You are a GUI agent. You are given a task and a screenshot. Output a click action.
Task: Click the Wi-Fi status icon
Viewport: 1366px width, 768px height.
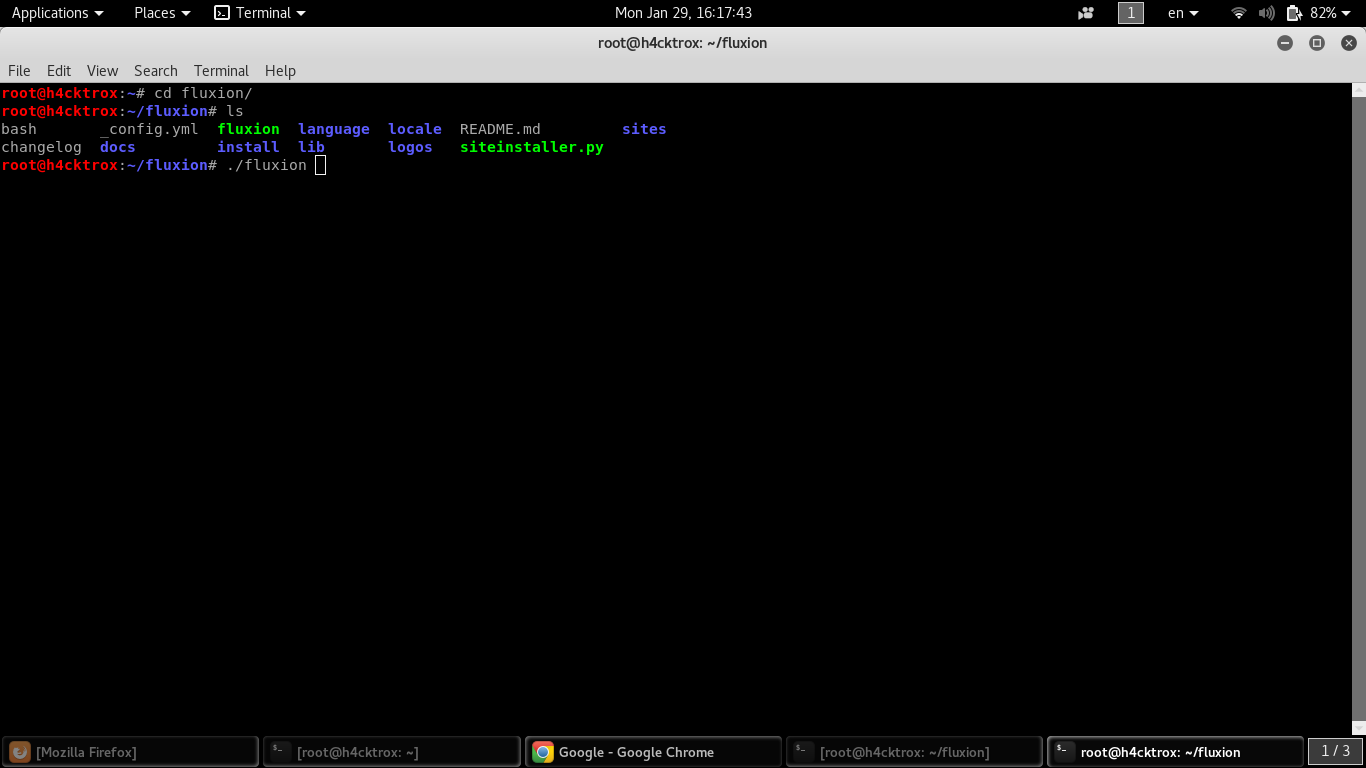[x=1239, y=13]
